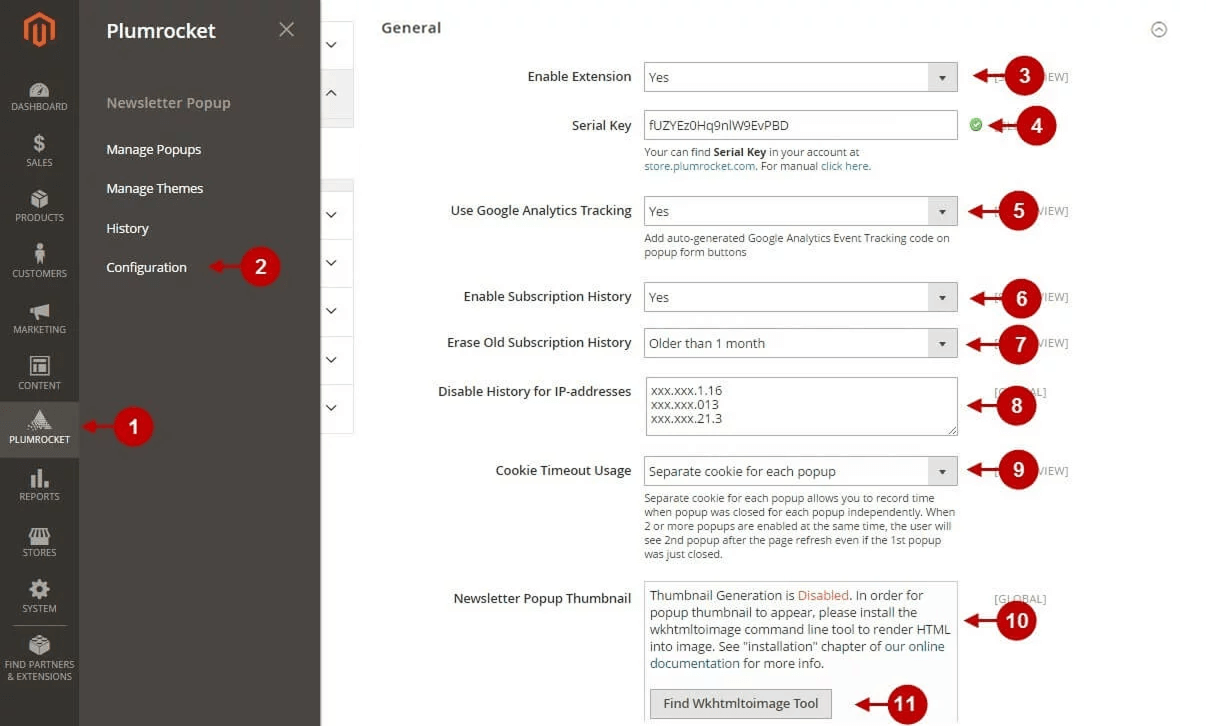The image size is (1206, 726).
Task: Open the Products section
Action: (39, 202)
